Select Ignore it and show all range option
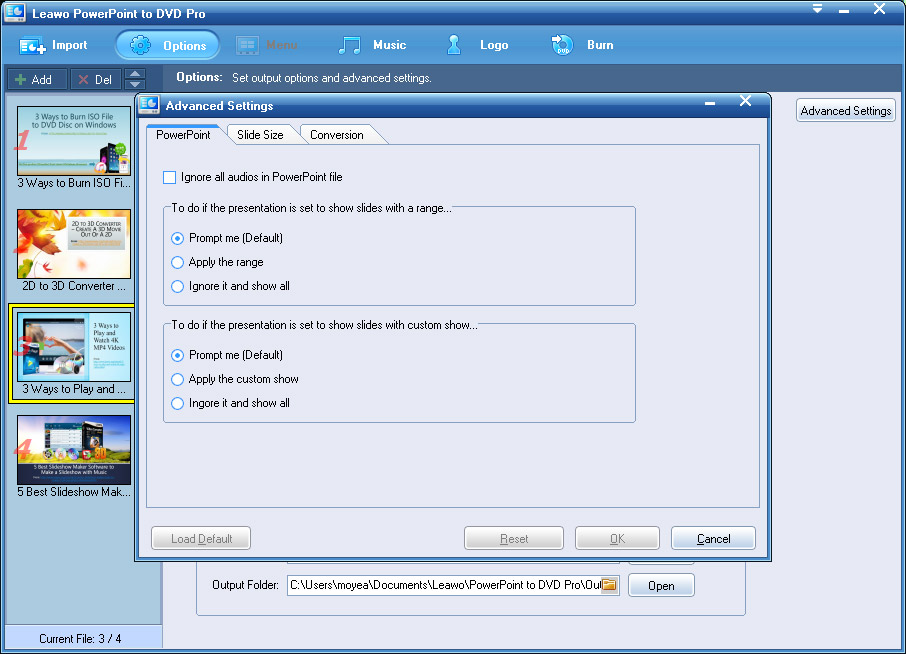Viewport: 906px width, 654px height. point(178,286)
